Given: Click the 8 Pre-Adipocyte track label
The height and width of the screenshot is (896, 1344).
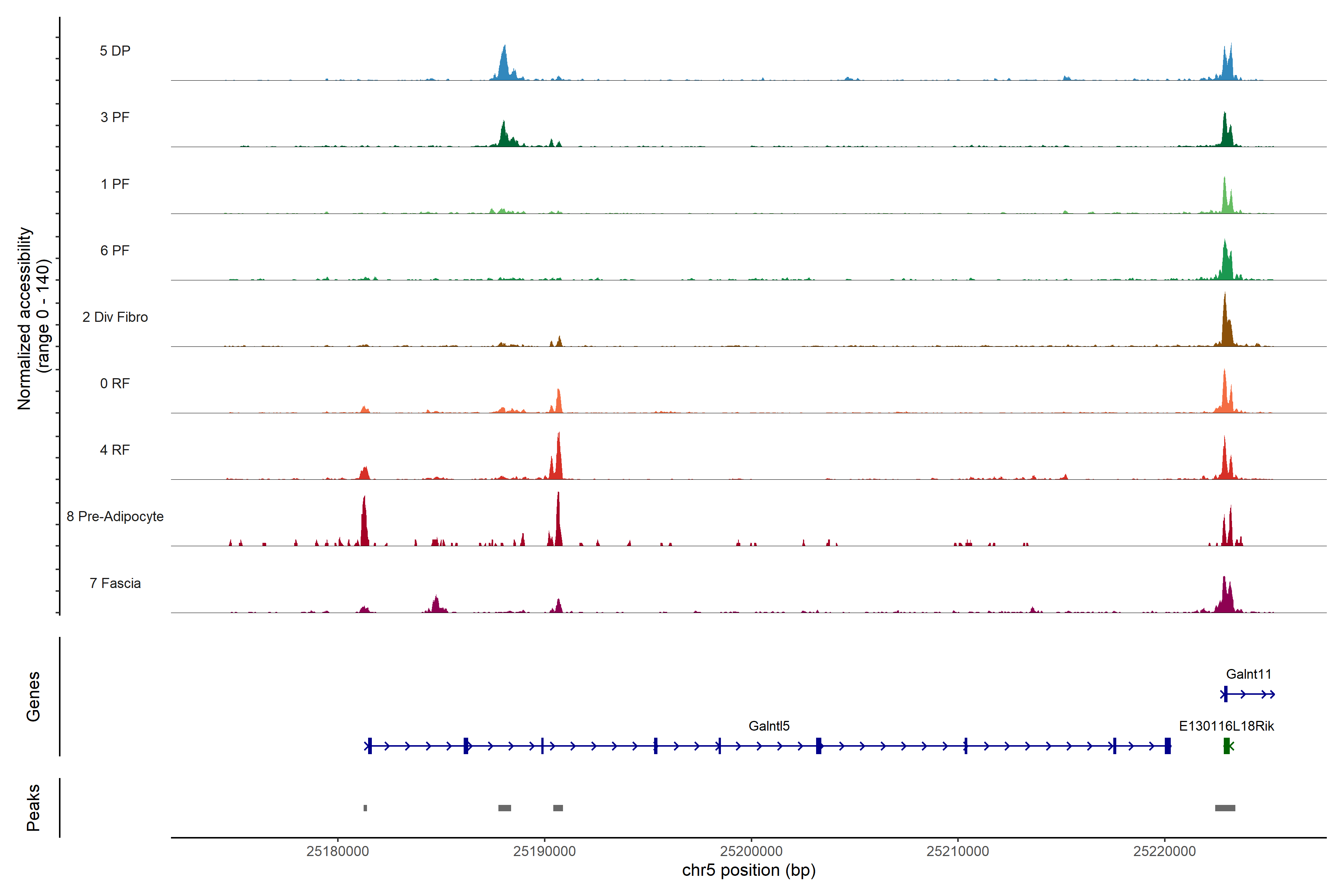Looking at the screenshot, I should pos(115,516).
